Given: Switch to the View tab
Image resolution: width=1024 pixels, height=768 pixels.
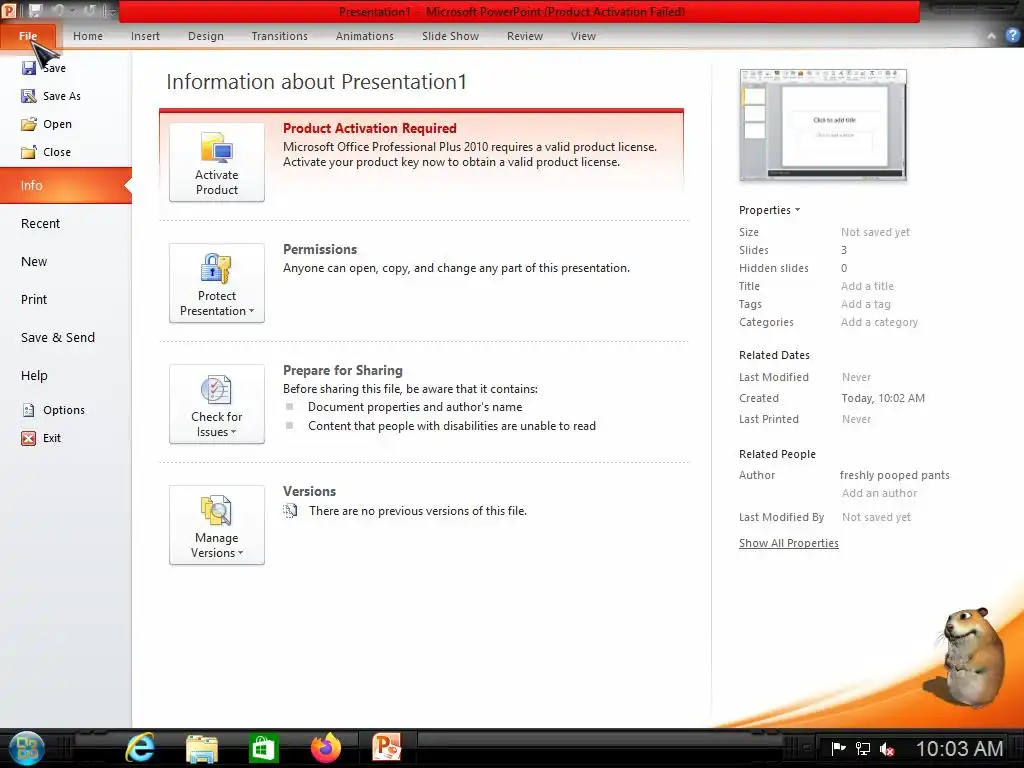Looking at the screenshot, I should 583,36.
